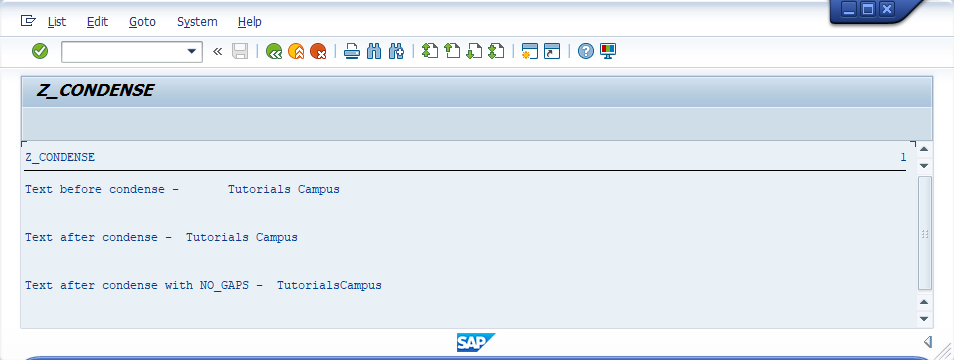The image size is (954, 360).
Task: Click the green Enter checkmark icon
Action: point(40,51)
